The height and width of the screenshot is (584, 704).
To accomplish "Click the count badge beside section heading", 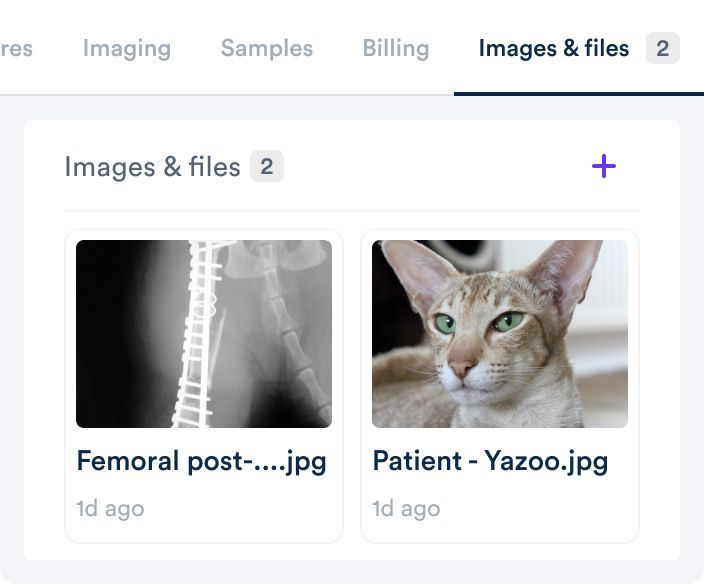I will point(267,166).
